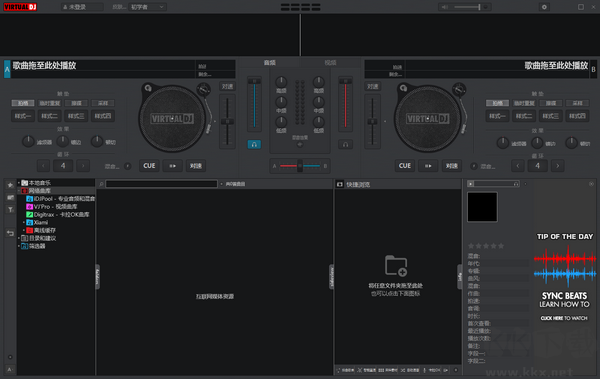Viewport: 600px width, 379px height.
Task: Toggle deck B headphone cue button
Action: tap(345, 144)
